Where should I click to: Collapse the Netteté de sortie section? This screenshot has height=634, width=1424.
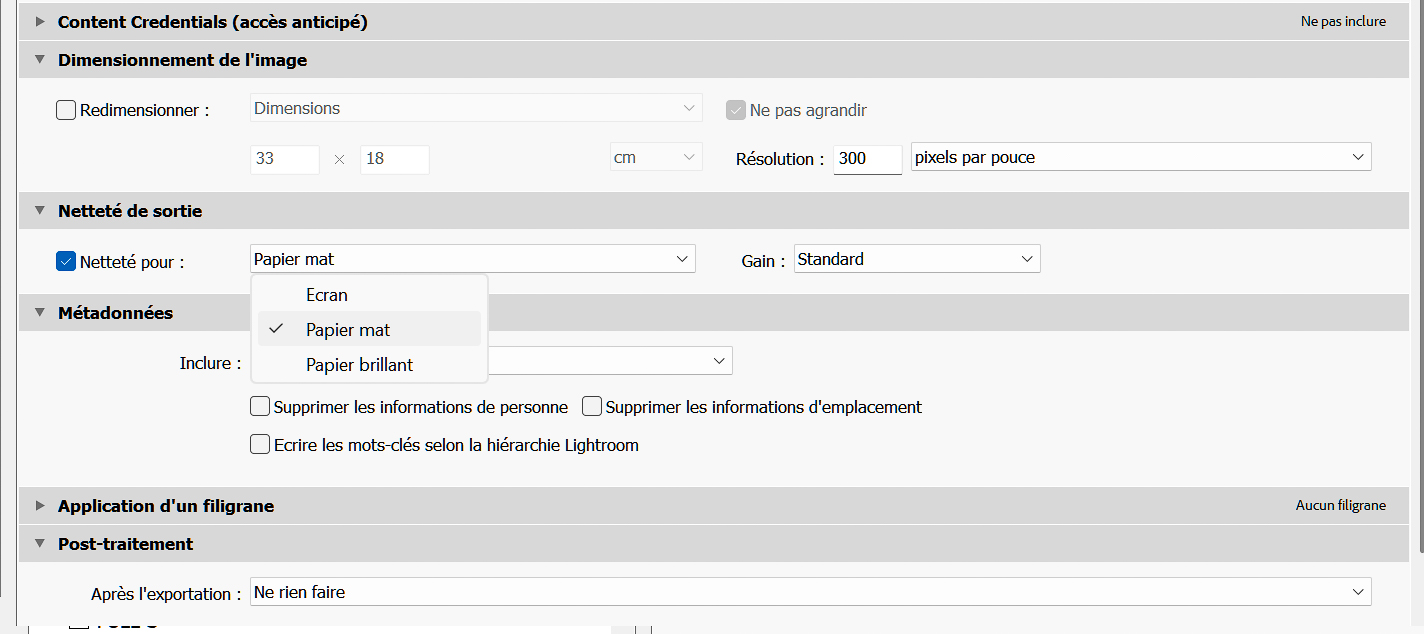point(40,210)
